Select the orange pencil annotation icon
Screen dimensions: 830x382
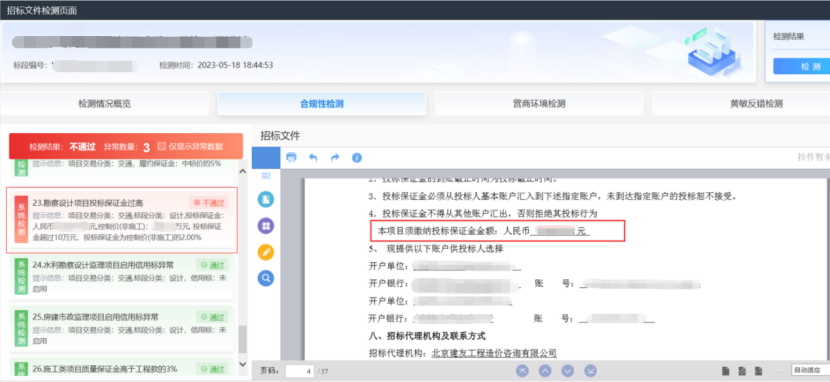click(266, 252)
